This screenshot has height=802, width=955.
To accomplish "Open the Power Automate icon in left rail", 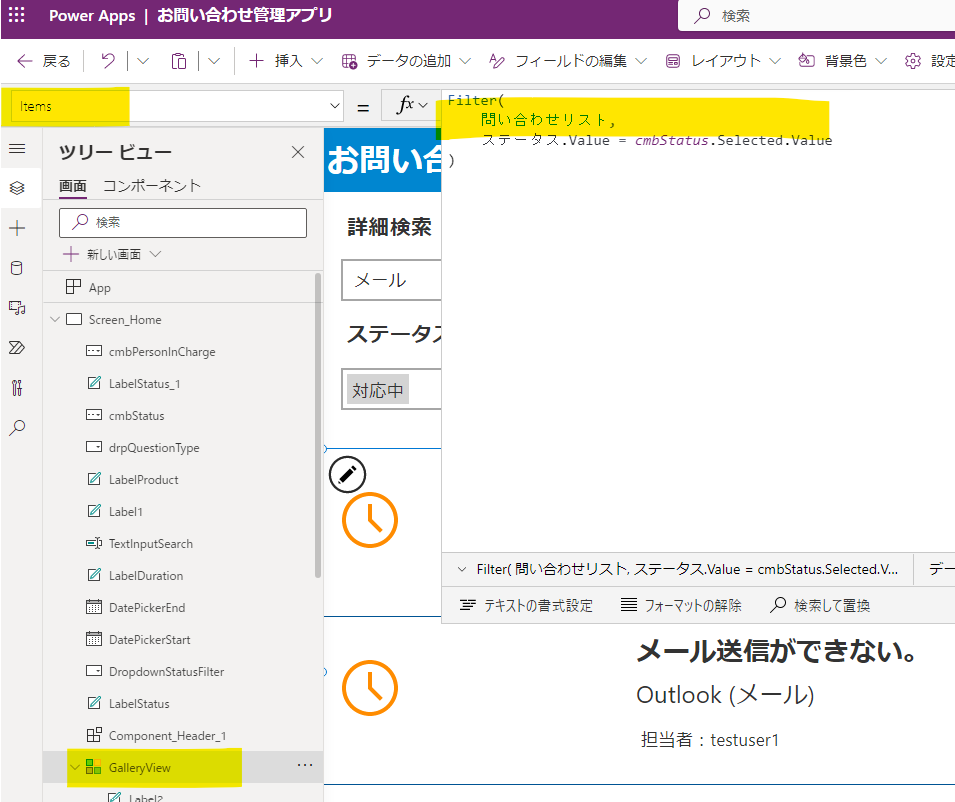I will click(17, 348).
